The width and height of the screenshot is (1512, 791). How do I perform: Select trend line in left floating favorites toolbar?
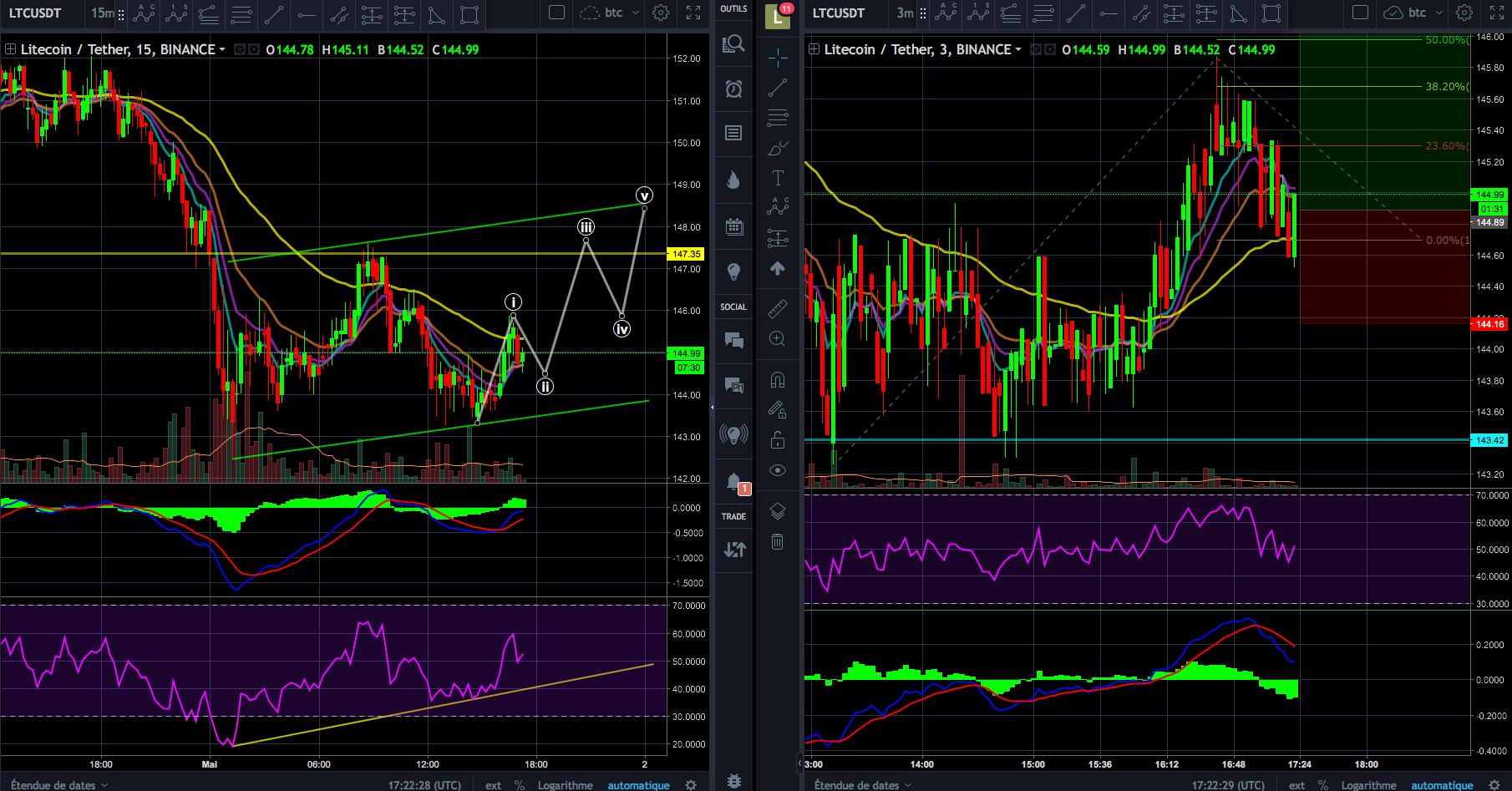pos(273,13)
